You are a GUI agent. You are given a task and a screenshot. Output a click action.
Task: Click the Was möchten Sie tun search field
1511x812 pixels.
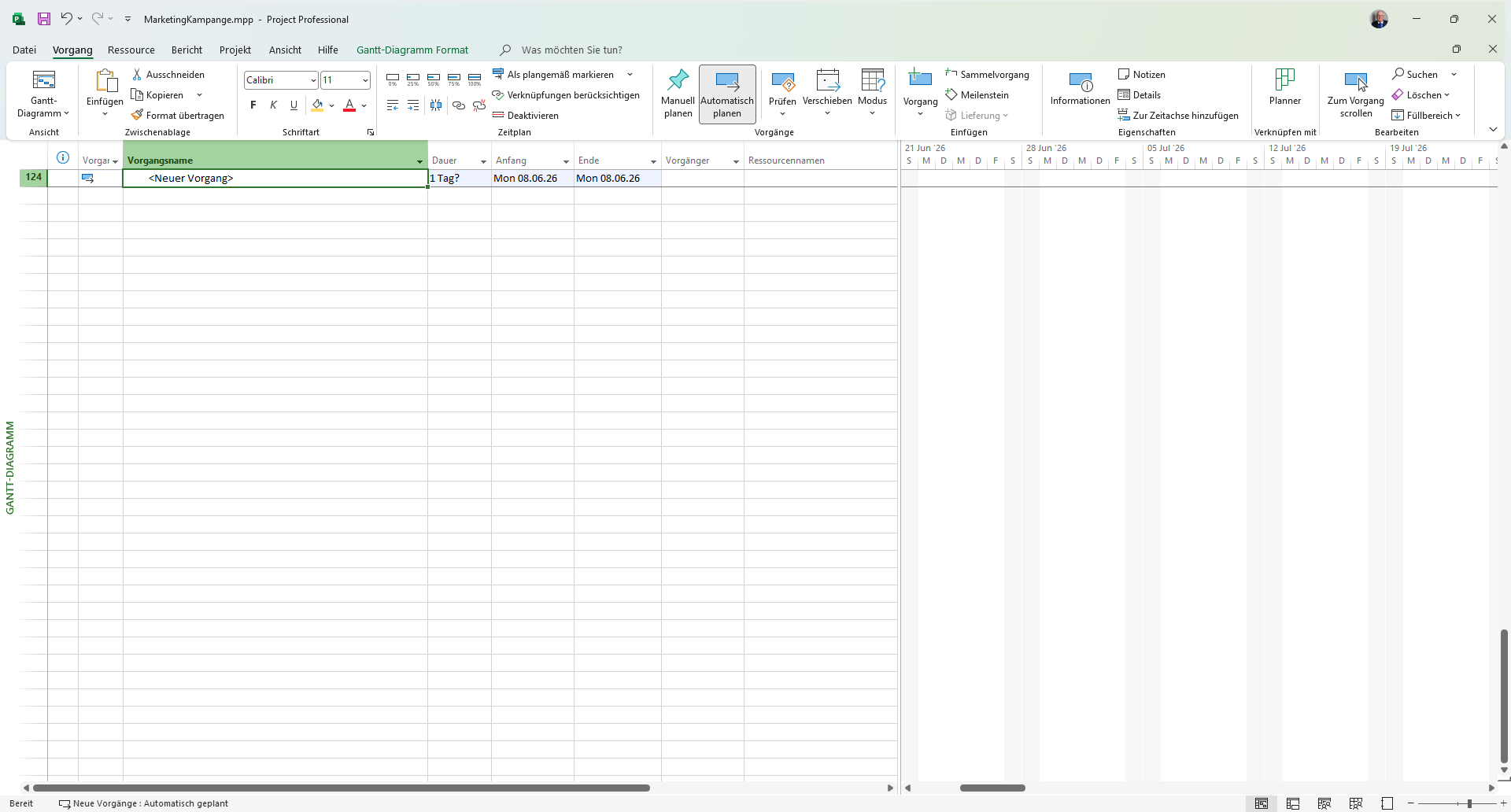[x=571, y=50]
